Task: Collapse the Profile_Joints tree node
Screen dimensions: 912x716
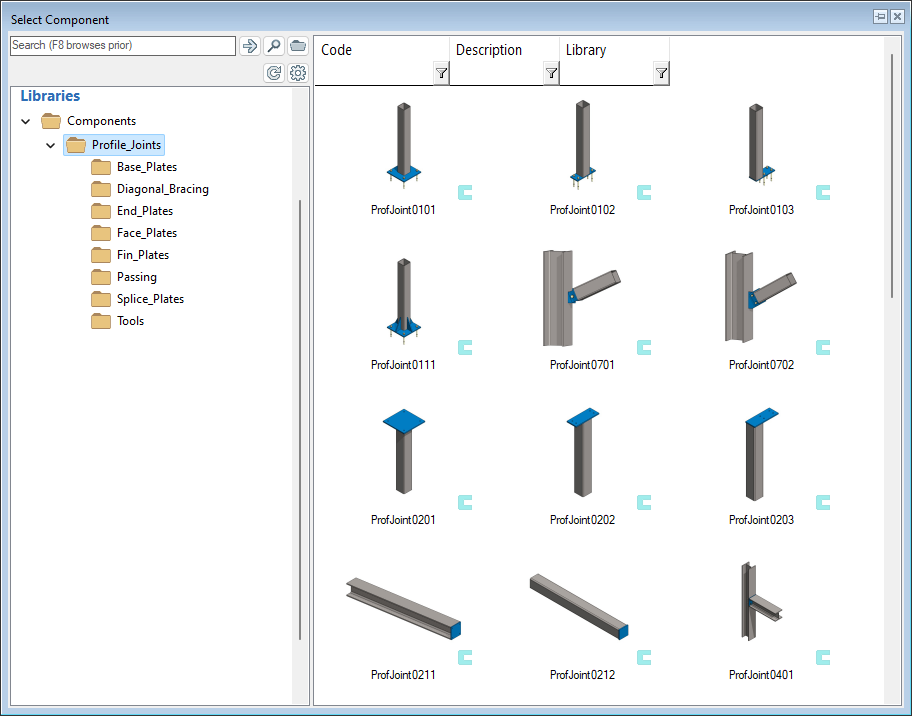Action: pos(50,146)
